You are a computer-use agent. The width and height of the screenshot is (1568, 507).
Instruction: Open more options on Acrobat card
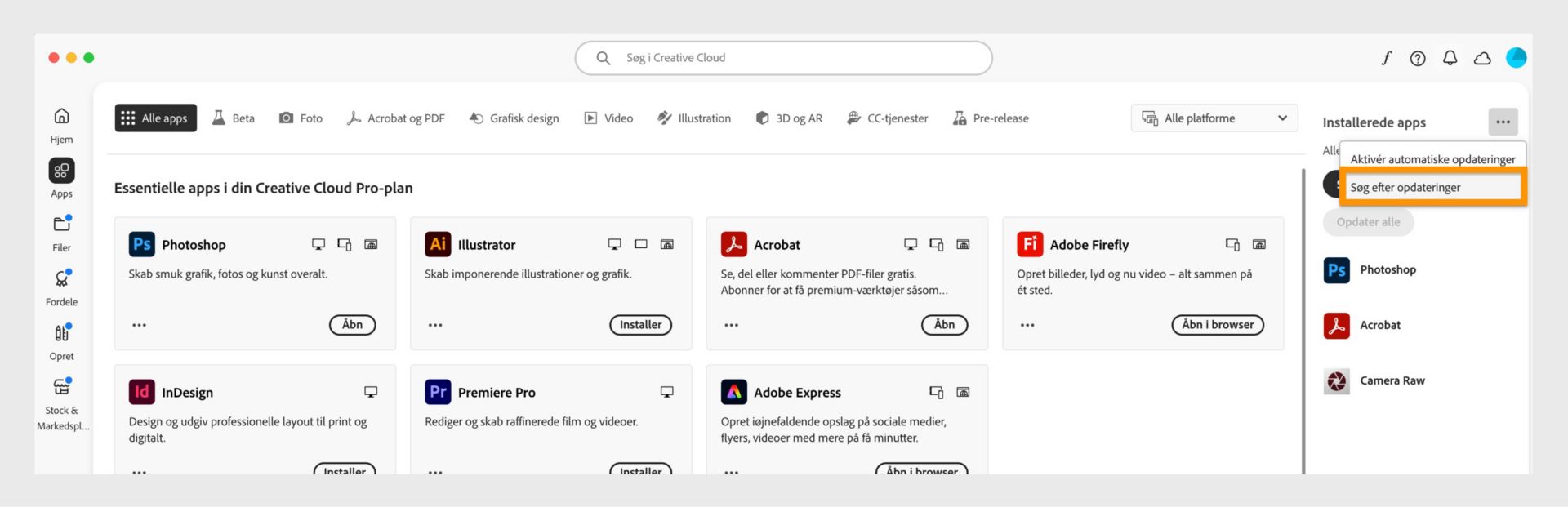click(732, 325)
